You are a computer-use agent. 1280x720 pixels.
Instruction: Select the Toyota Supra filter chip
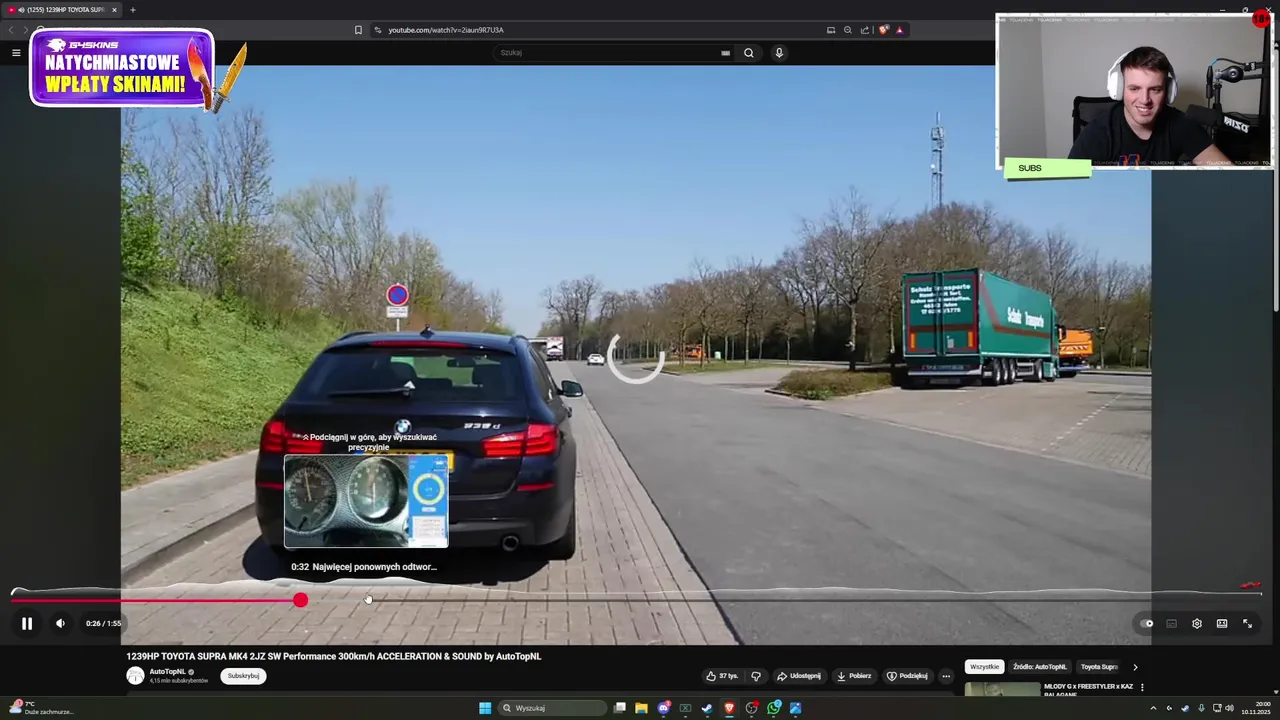[x=1099, y=667]
